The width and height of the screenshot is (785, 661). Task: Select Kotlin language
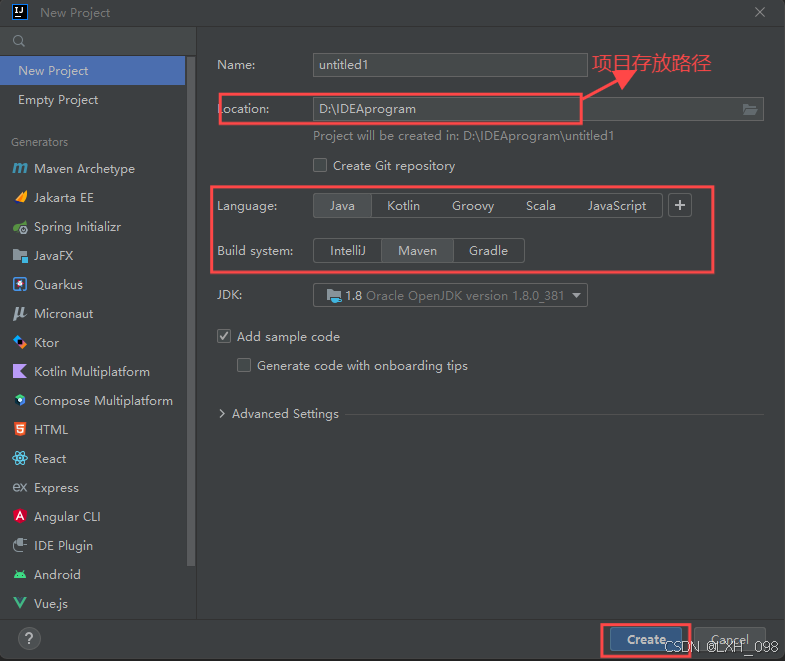[x=404, y=205]
